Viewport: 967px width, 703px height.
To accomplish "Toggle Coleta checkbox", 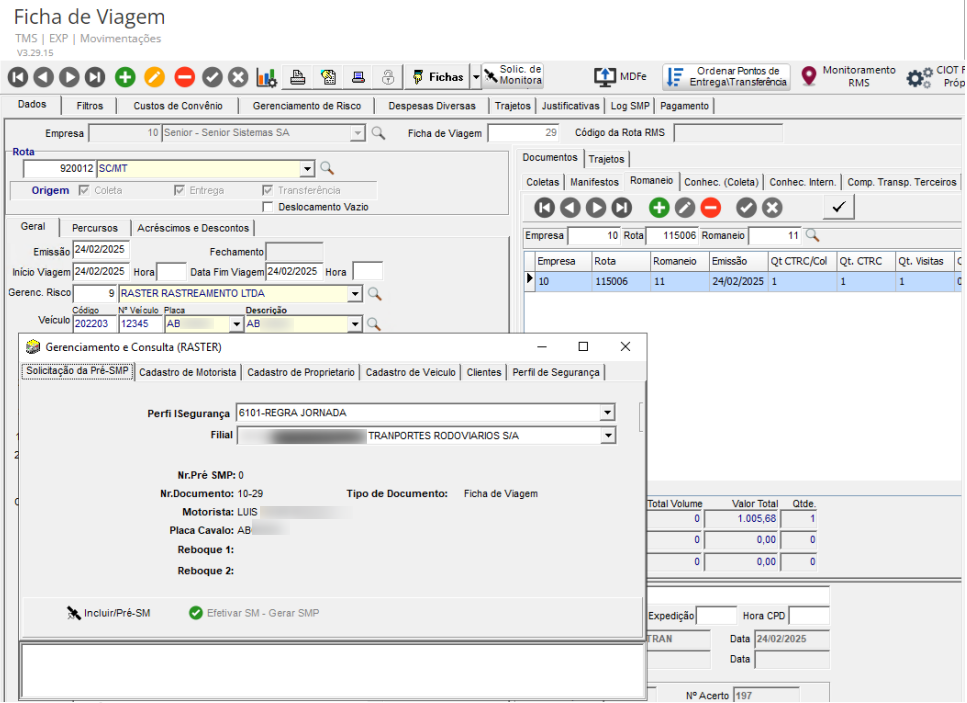I will 84,191.
